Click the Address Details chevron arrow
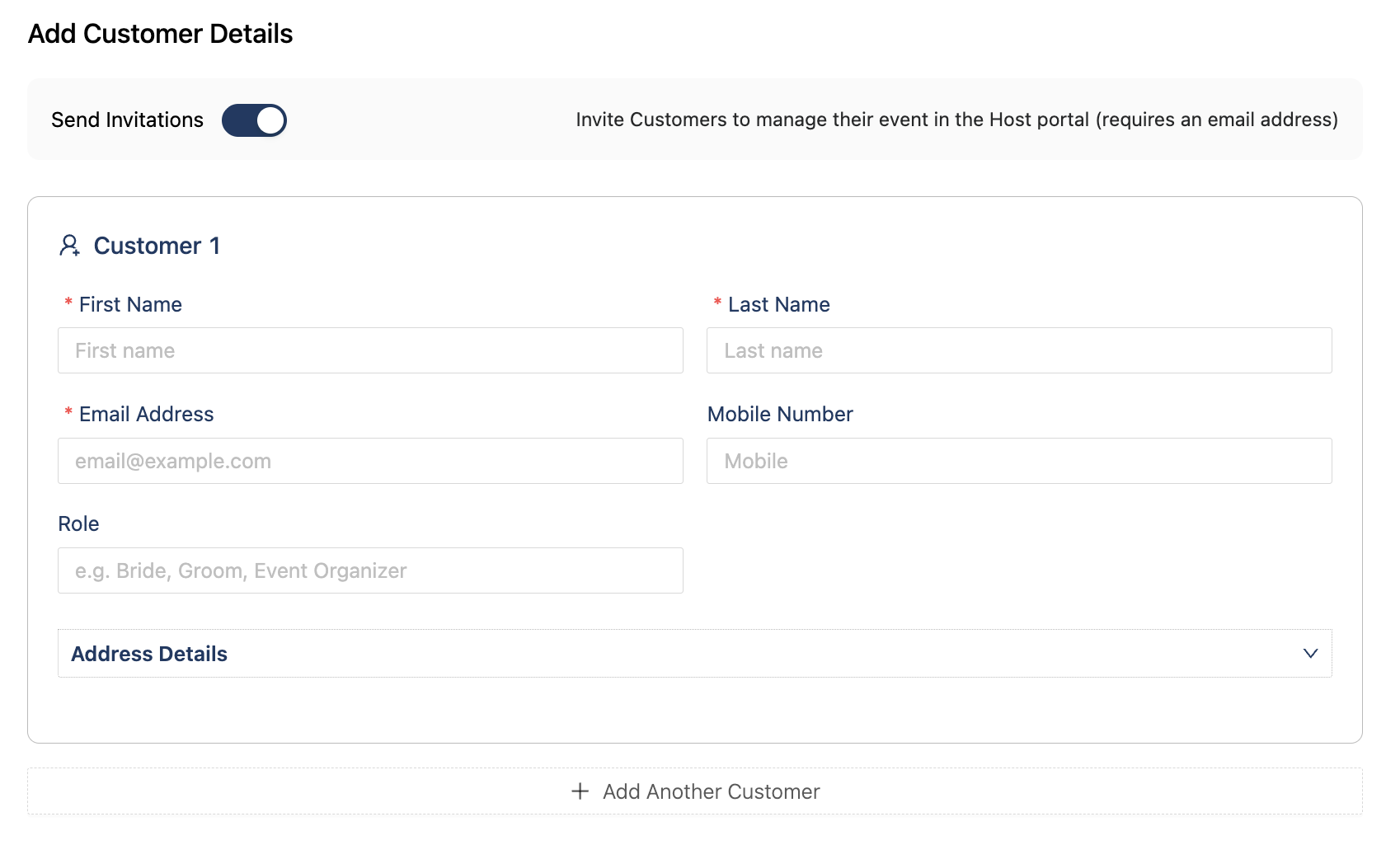This screenshot has width=1400, height=859. [1310, 654]
